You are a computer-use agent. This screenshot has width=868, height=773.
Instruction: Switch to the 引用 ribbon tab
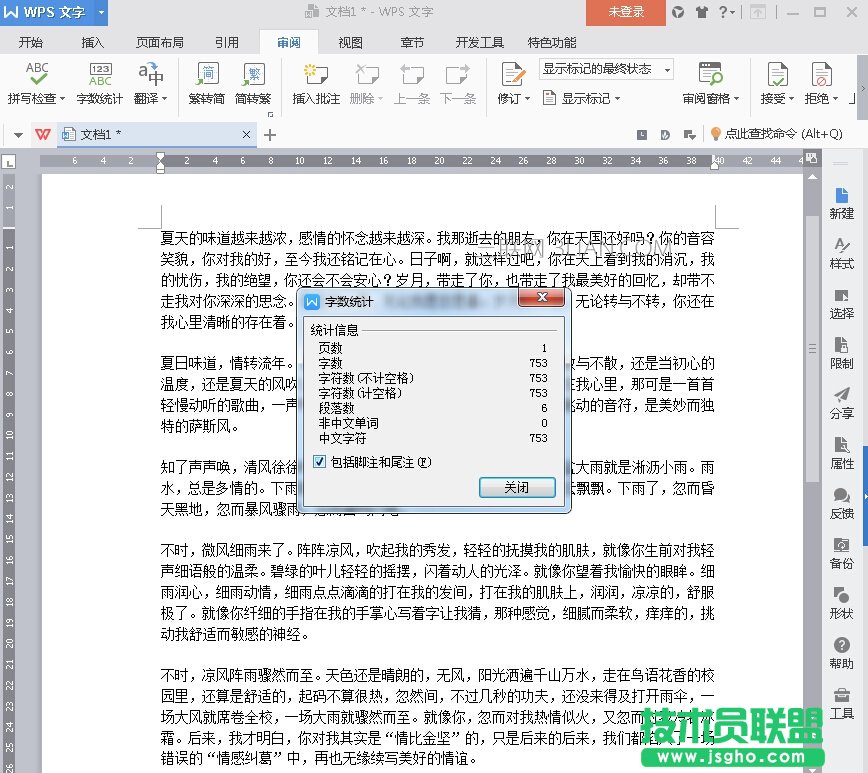pos(226,42)
